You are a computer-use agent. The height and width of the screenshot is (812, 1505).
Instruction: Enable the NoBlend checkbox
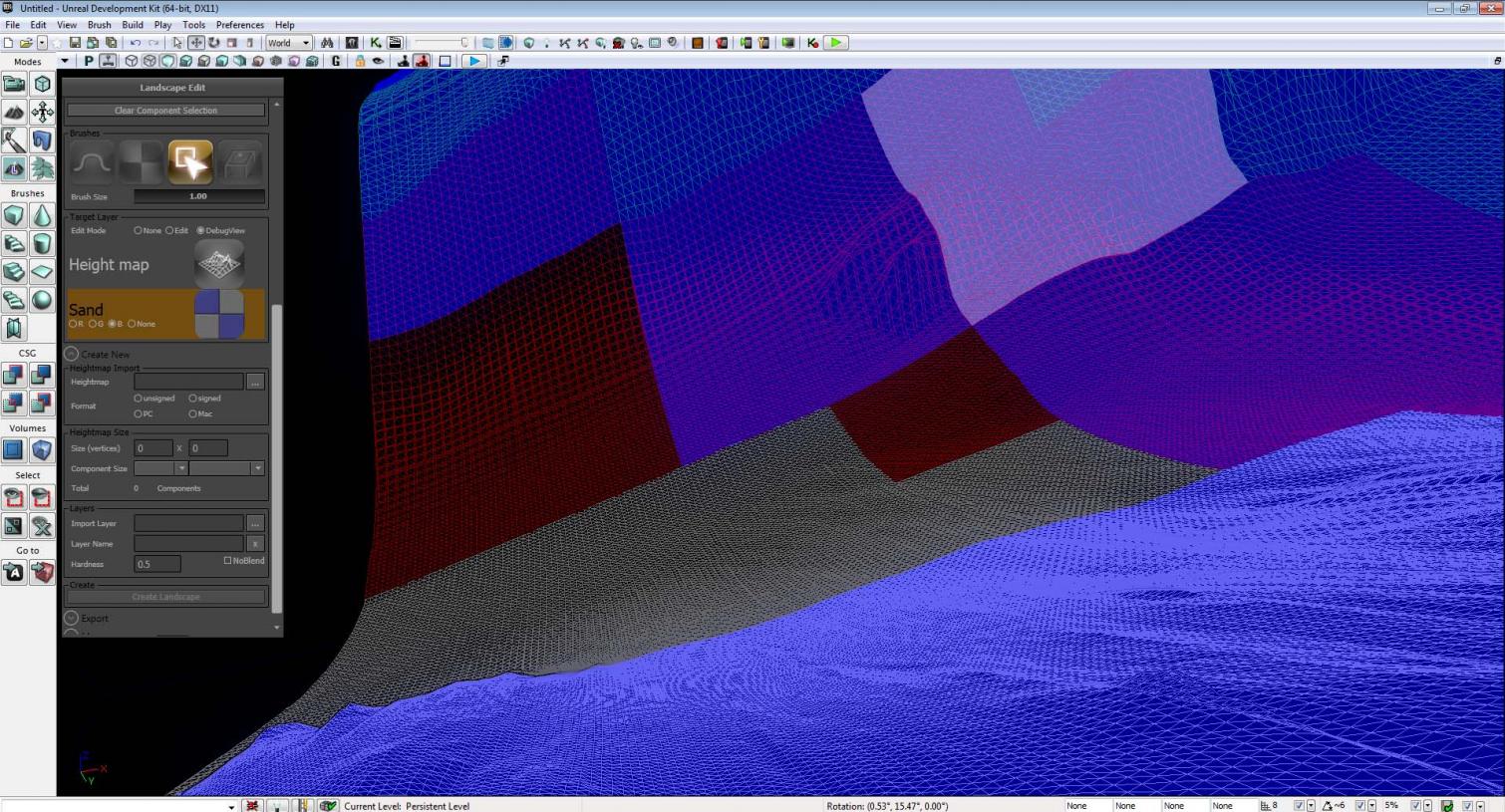click(x=227, y=560)
